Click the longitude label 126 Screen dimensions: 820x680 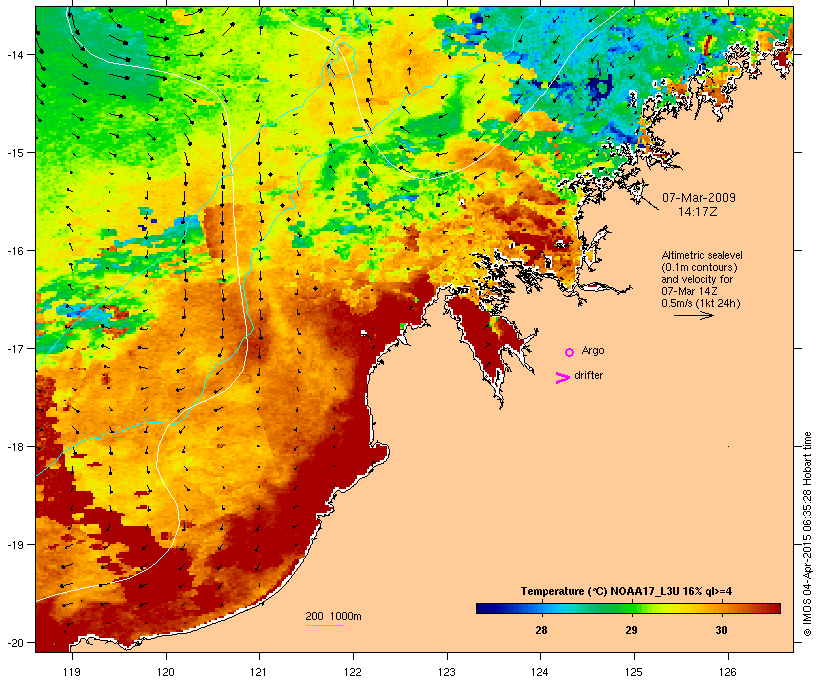pos(727,672)
